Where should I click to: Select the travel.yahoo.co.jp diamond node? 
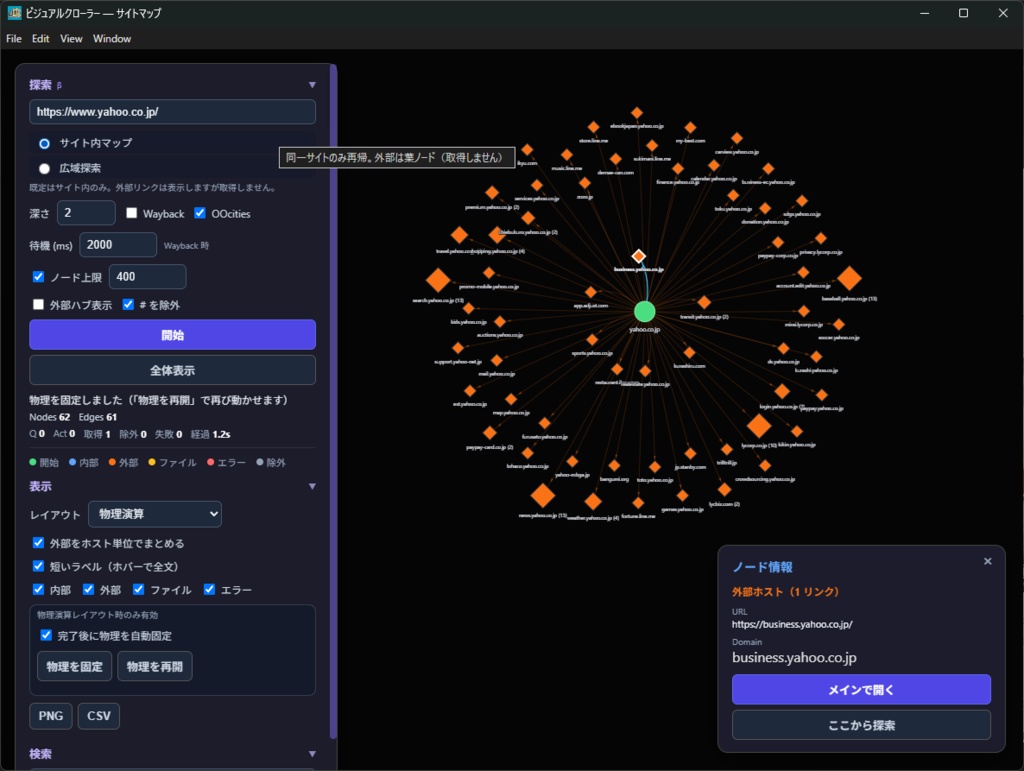(x=459, y=235)
